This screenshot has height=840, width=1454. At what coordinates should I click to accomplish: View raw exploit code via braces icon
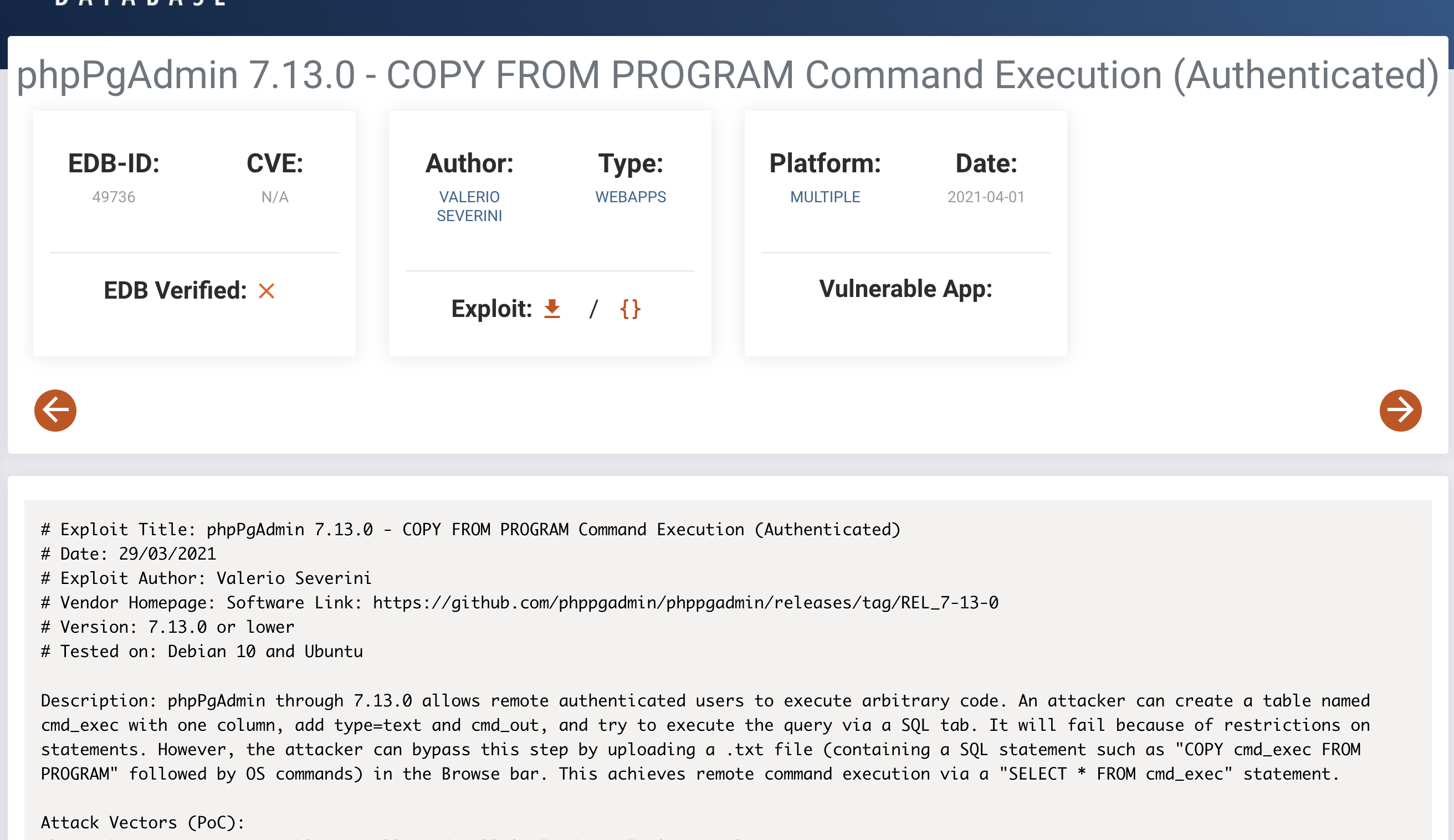tap(630, 309)
